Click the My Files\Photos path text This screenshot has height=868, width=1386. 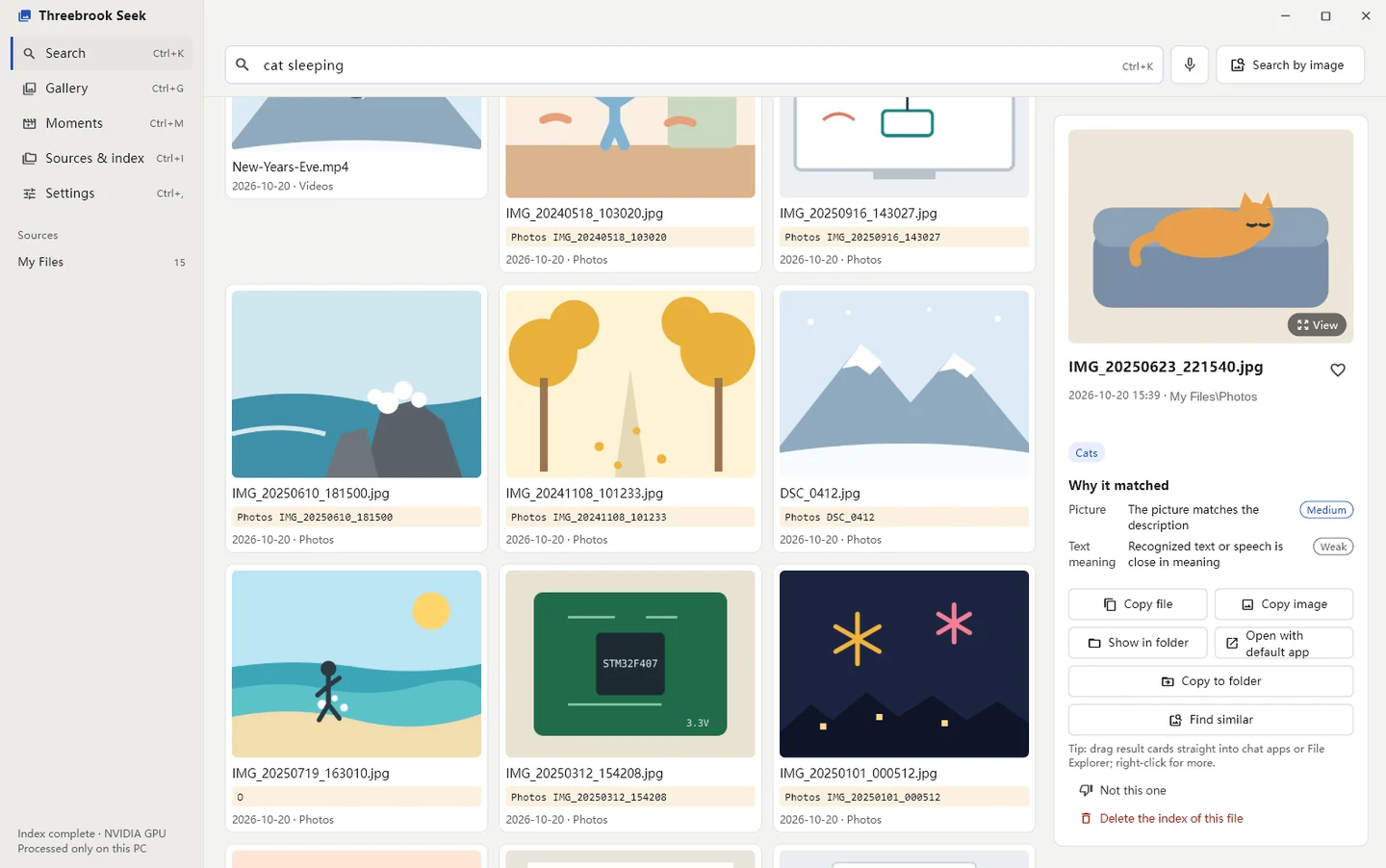coord(1213,396)
